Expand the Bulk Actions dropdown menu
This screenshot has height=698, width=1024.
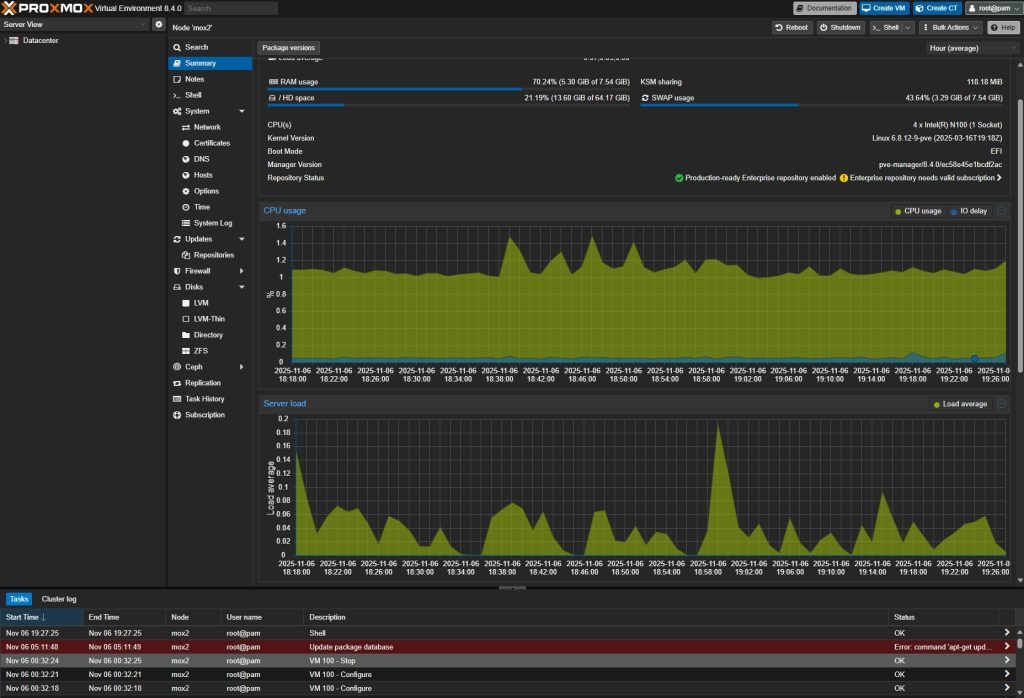click(950, 27)
